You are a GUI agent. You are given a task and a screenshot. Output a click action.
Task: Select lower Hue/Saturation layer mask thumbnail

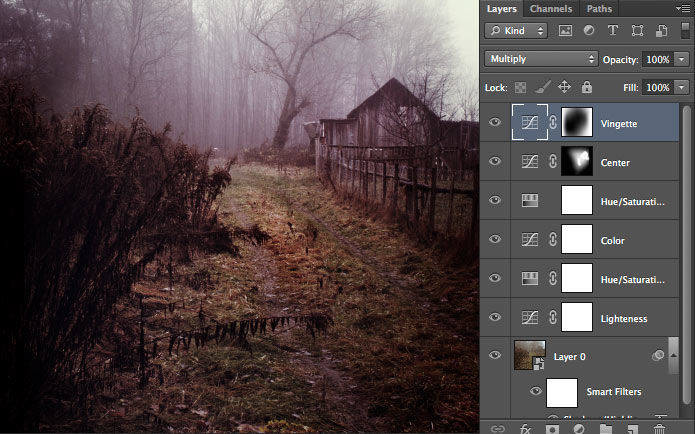pos(577,278)
